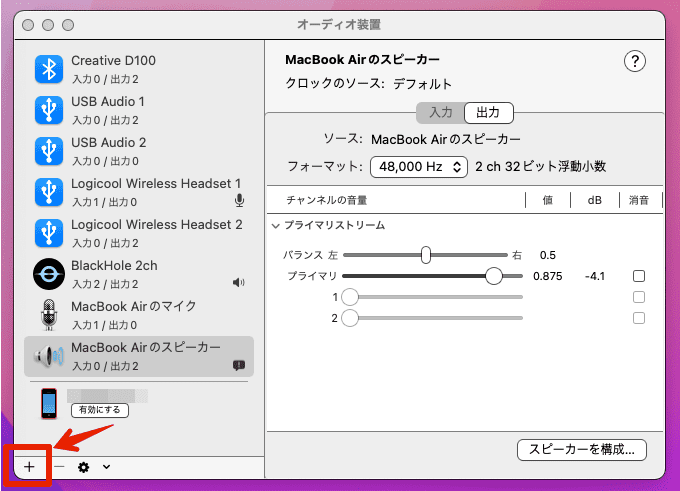680x491 pixels.
Task: Click the 値 column header
Action: tap(548, 200)
